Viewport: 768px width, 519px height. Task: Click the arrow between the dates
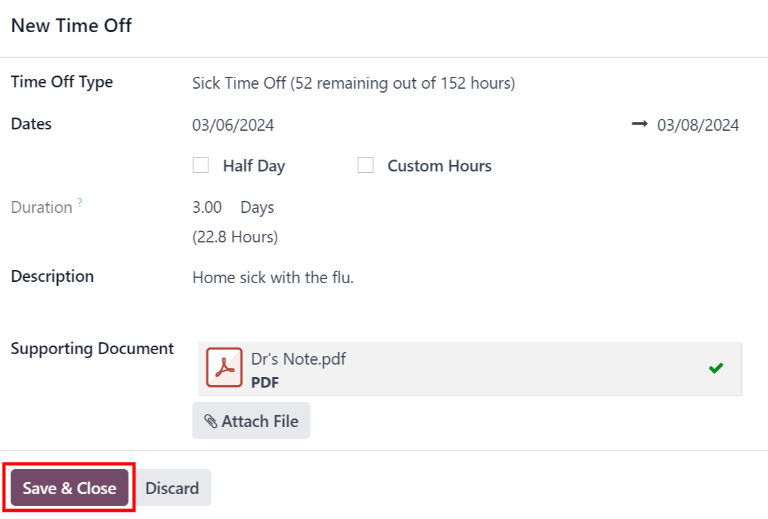pyautogui.click(x=640, y=125)
